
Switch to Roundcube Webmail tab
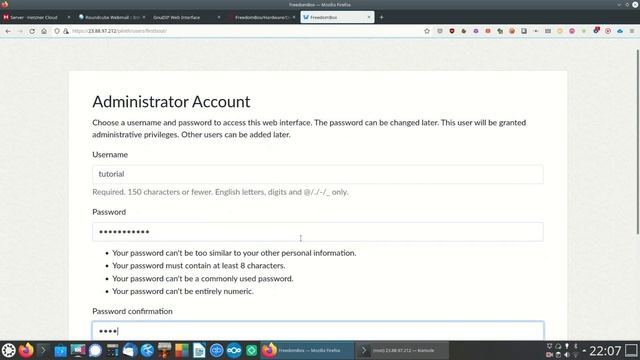pyautogui.click(x=111, y=17)
